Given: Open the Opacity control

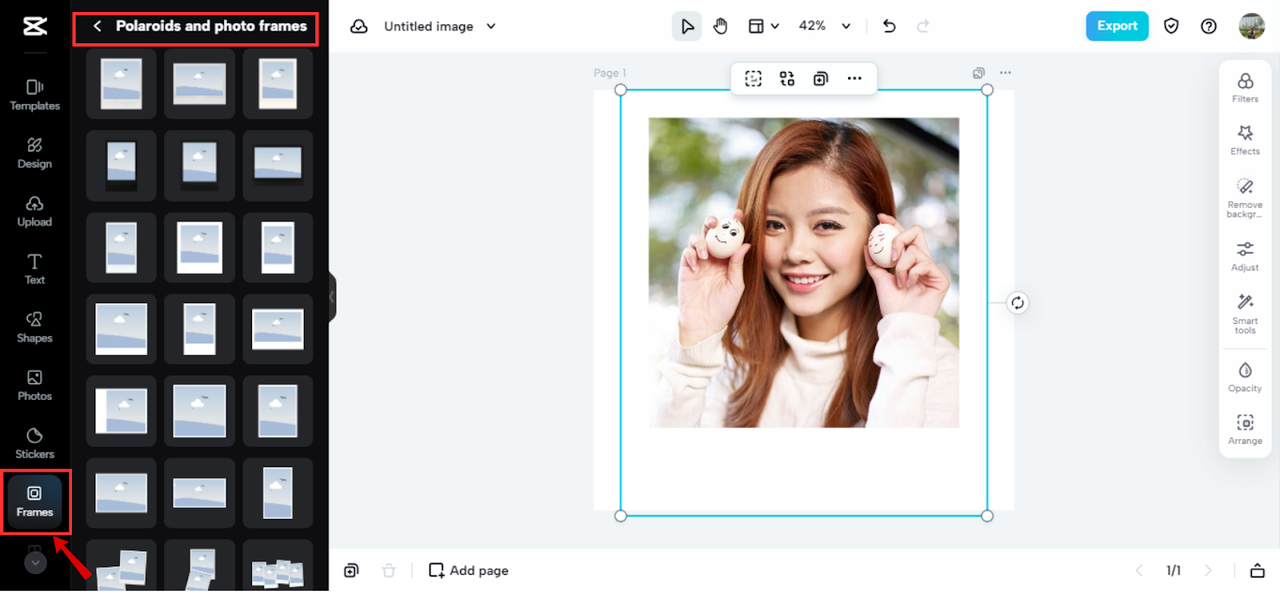Looking at the screenshot, I should point(1245,377).
